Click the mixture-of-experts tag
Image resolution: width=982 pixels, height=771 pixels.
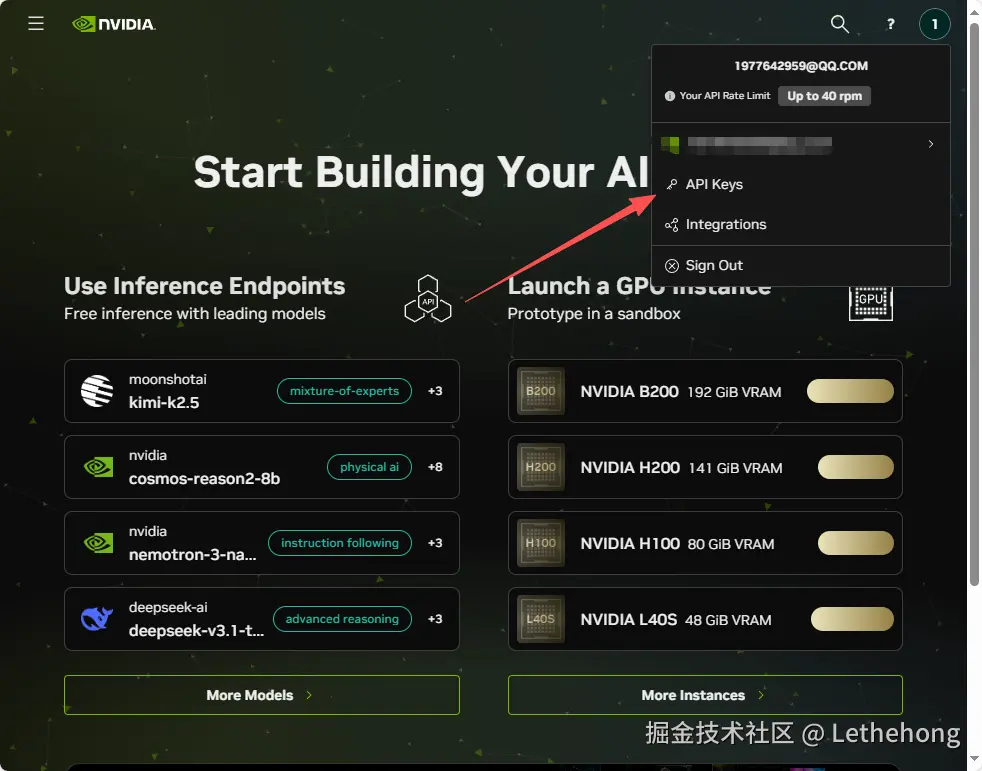coord(344,391)
